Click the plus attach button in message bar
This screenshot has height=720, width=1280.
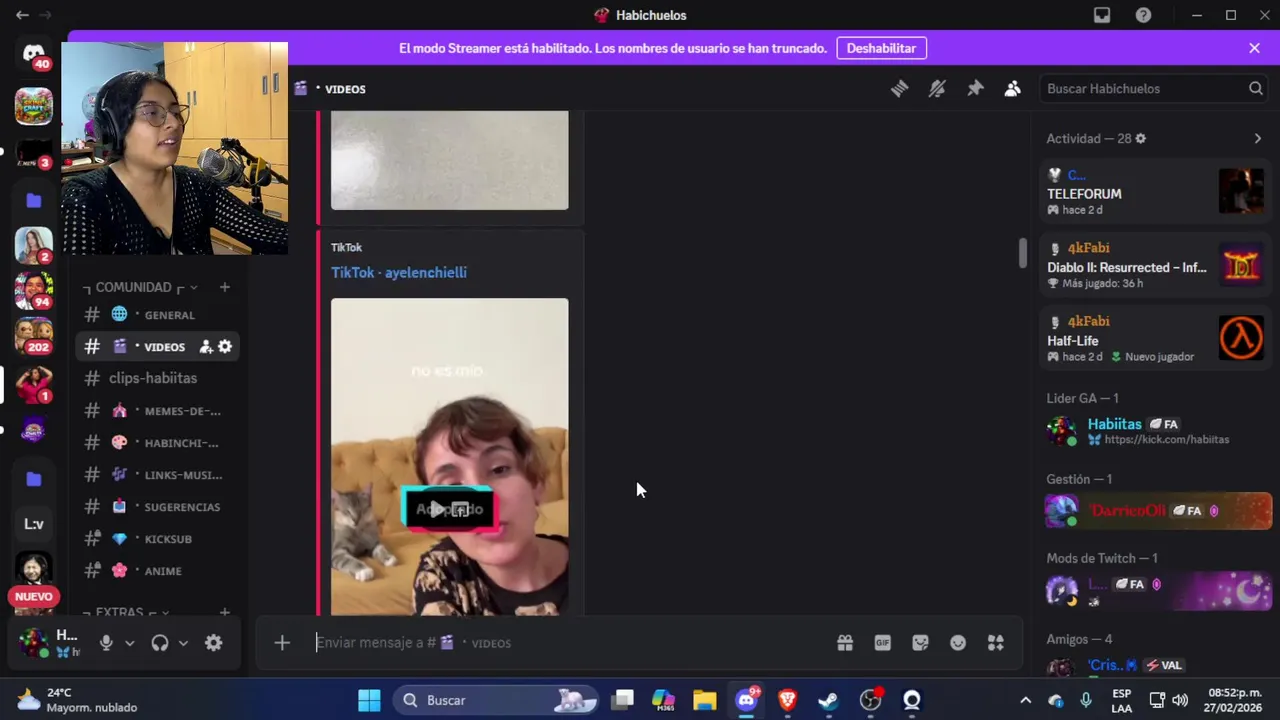coord(282,643)
